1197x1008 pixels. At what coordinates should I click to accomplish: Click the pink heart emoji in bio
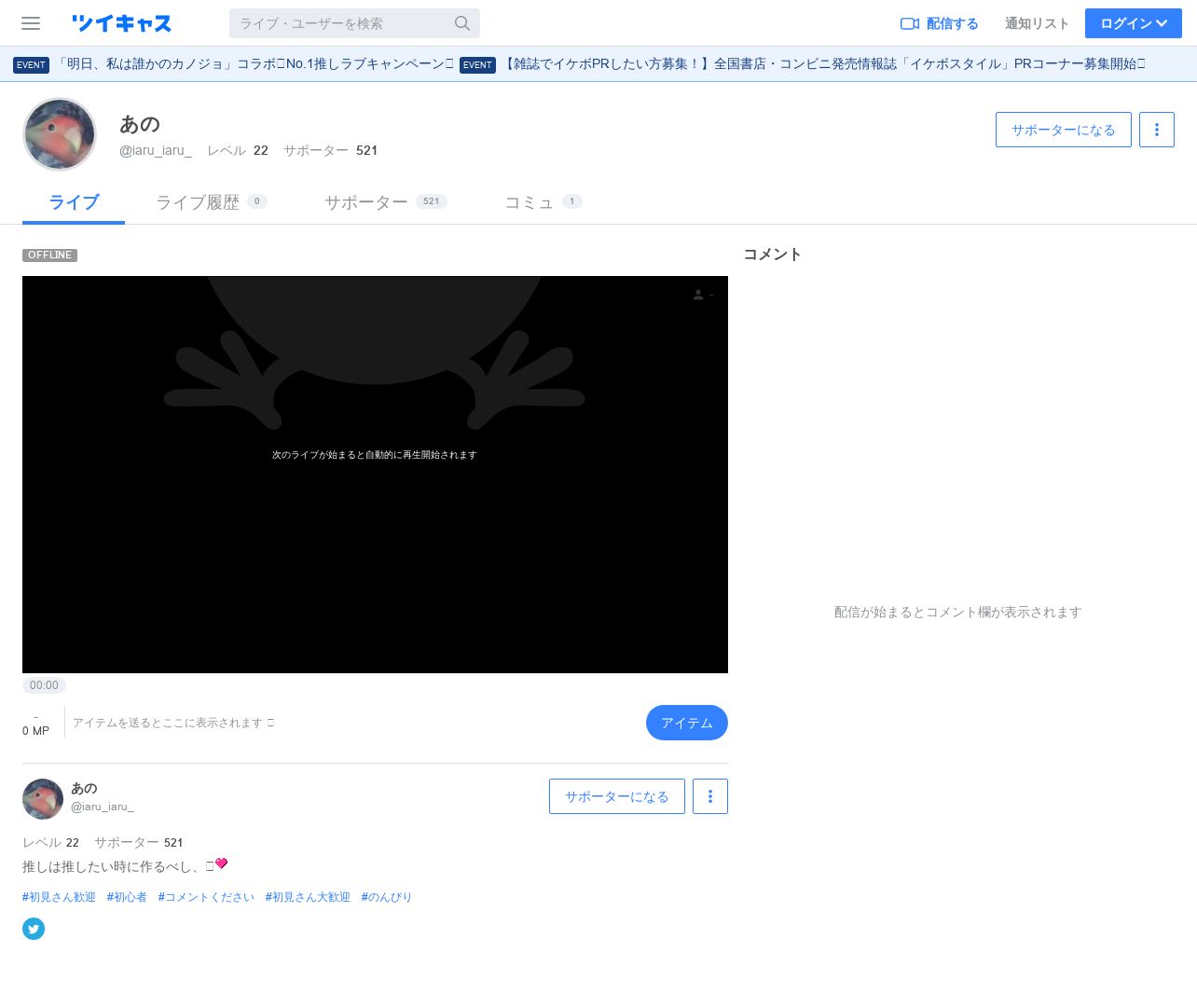point(222,863)
